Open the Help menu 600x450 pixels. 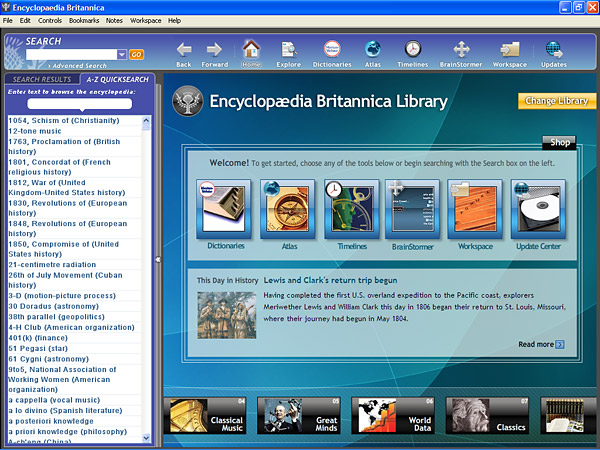(x=174, y=21)
